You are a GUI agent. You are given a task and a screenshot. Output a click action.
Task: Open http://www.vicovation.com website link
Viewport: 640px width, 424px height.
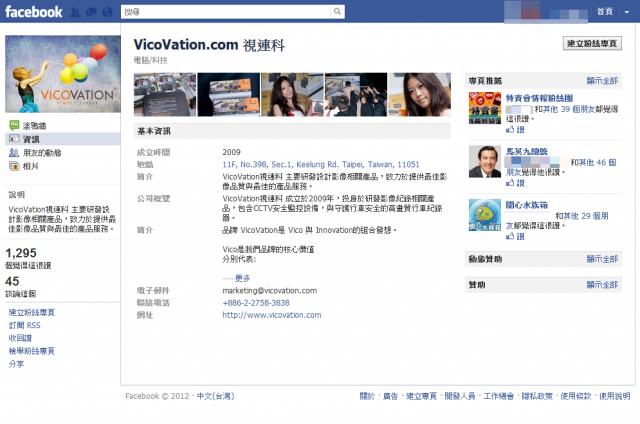pyautogui.click(x=272, y=315)
